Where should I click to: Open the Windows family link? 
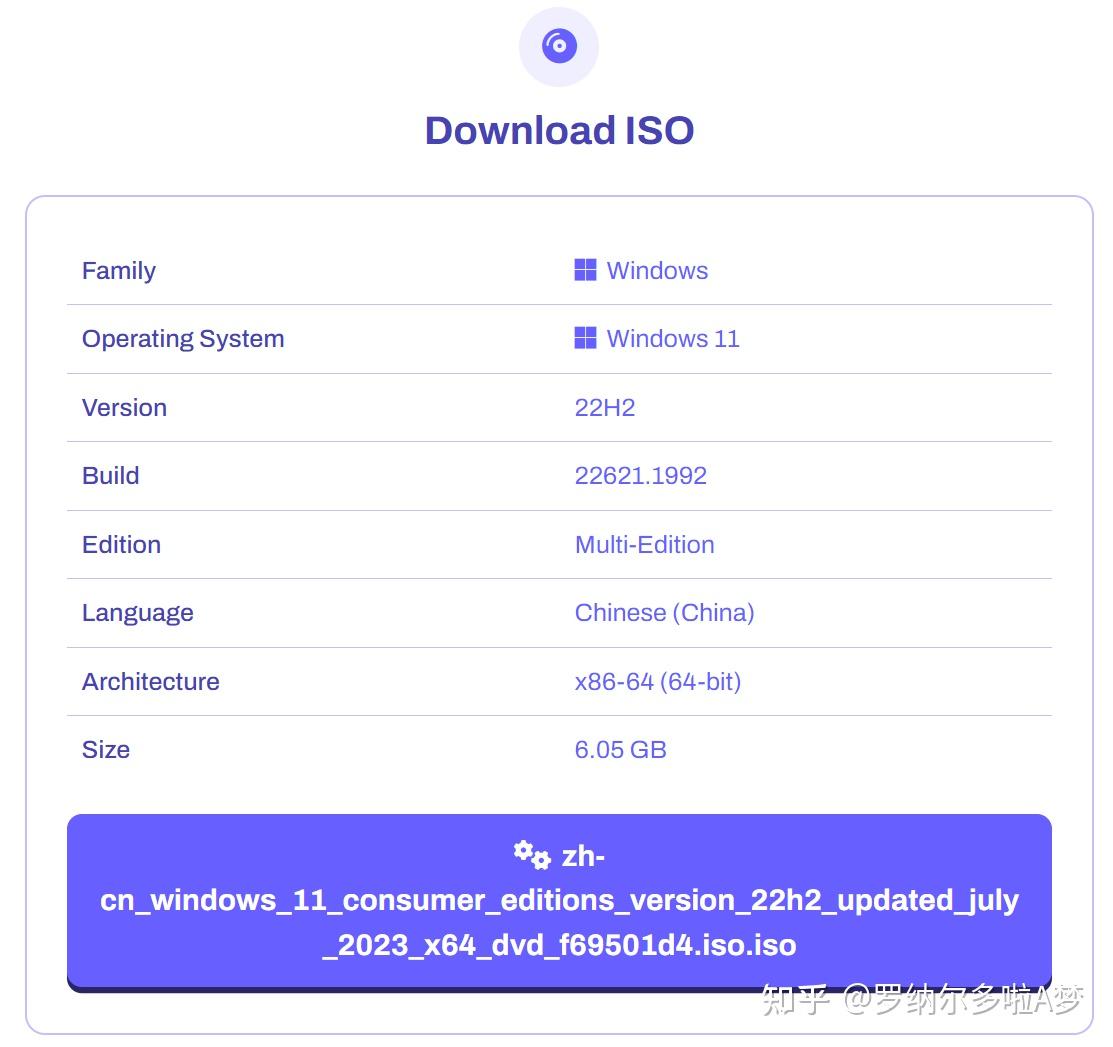[657, 270]
